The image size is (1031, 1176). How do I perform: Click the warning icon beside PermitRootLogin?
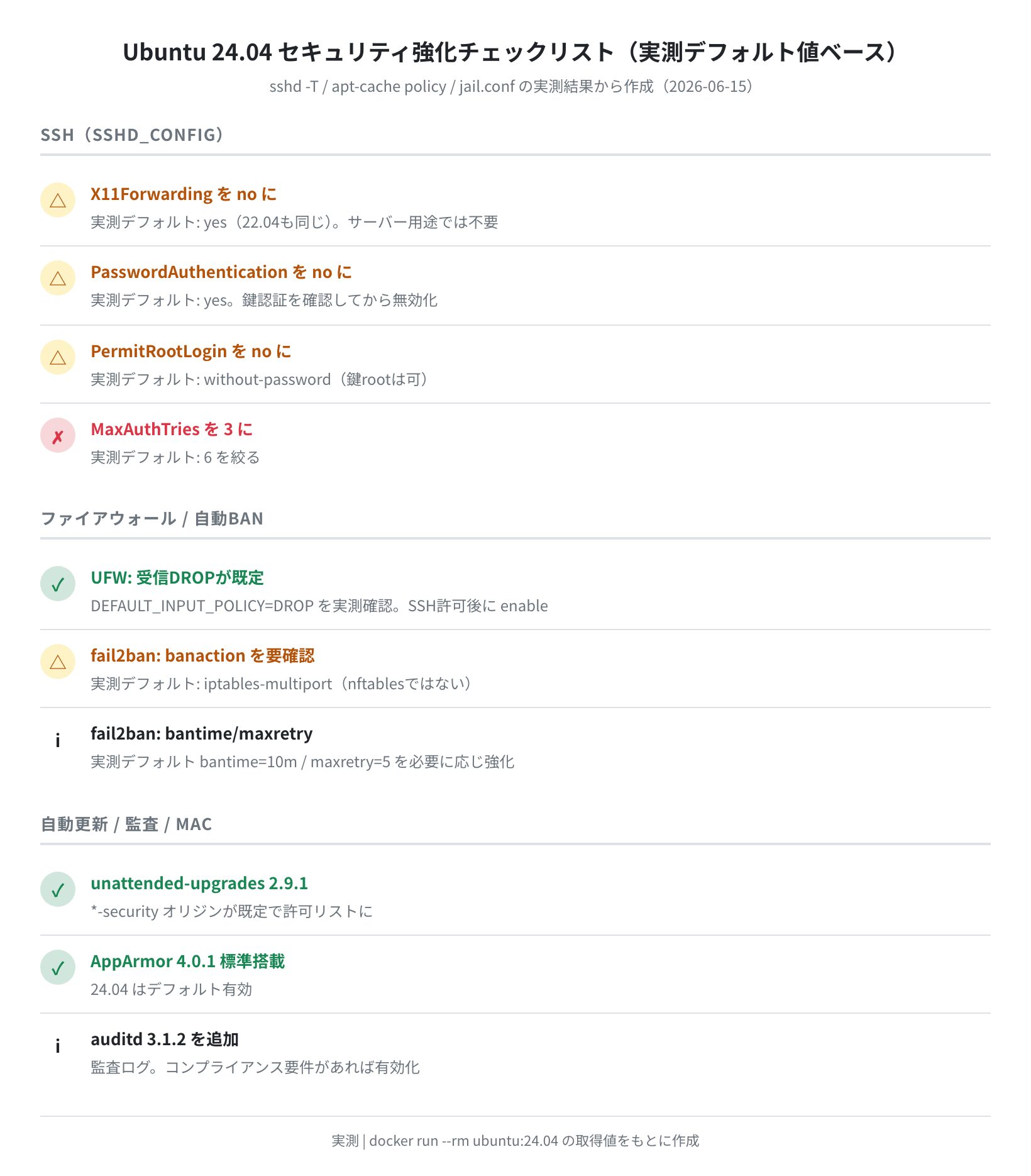(x=58, y=357)
